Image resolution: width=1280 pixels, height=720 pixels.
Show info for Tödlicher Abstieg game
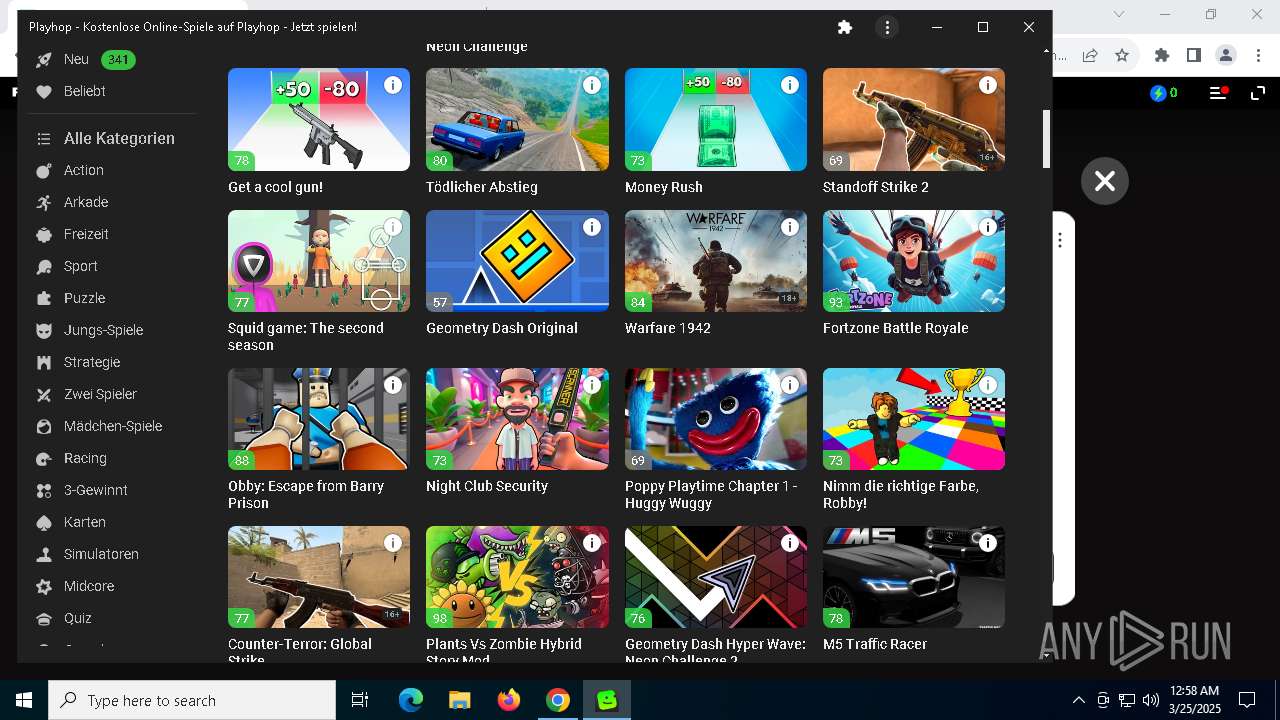click(x=592, y=85)
